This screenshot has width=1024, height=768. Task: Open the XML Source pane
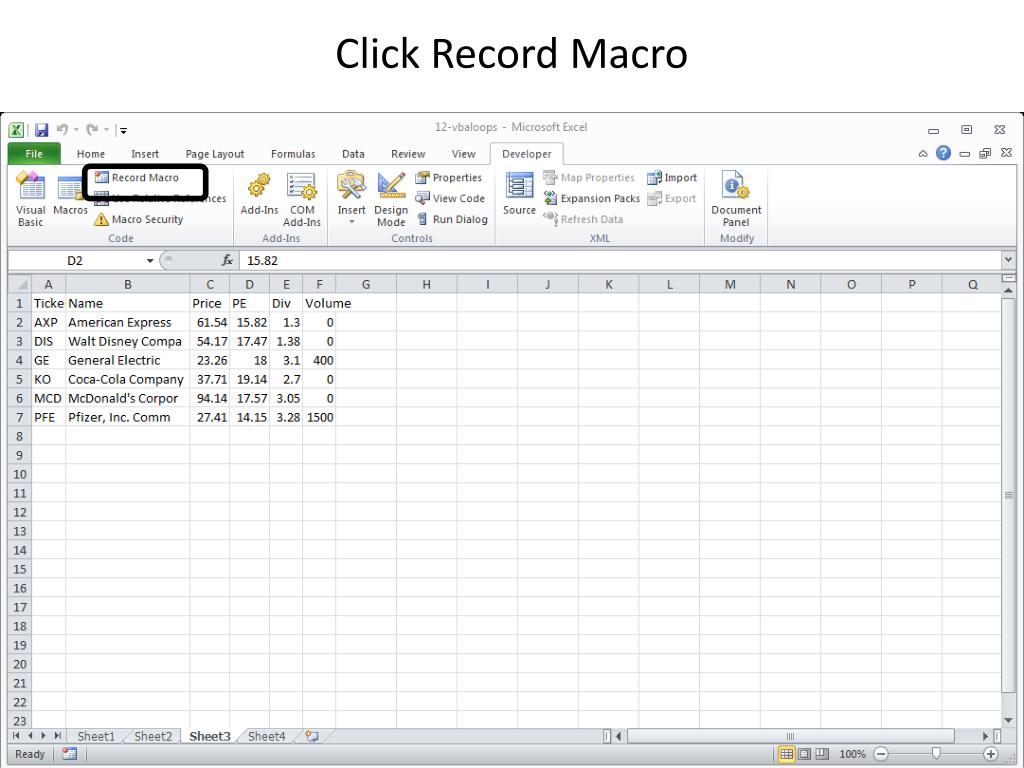(x=519, y=194)
